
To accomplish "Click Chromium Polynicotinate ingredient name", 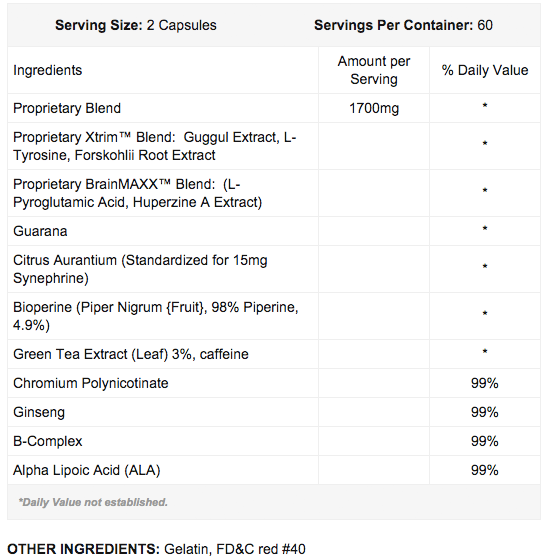I will point(91,383).
